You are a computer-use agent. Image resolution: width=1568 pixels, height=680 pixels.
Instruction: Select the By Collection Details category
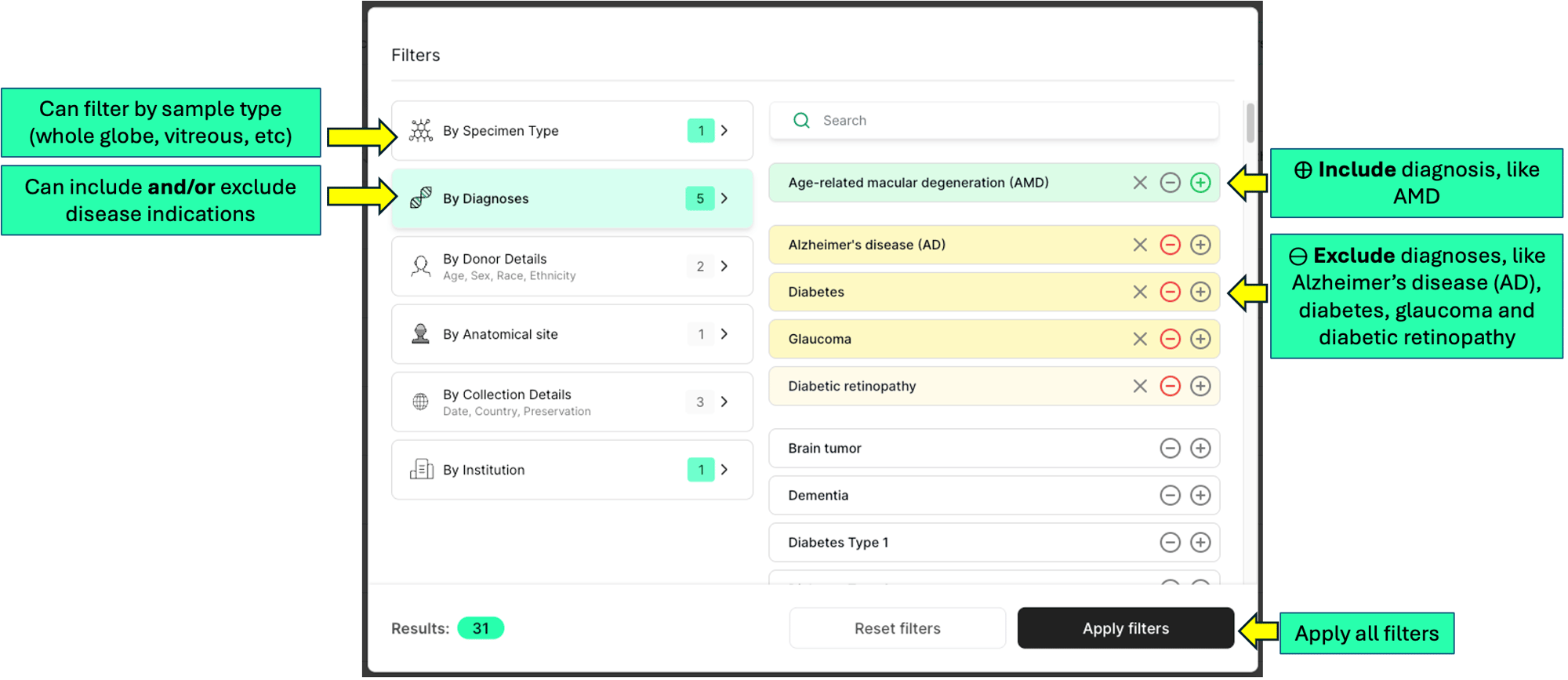point(572,402)
